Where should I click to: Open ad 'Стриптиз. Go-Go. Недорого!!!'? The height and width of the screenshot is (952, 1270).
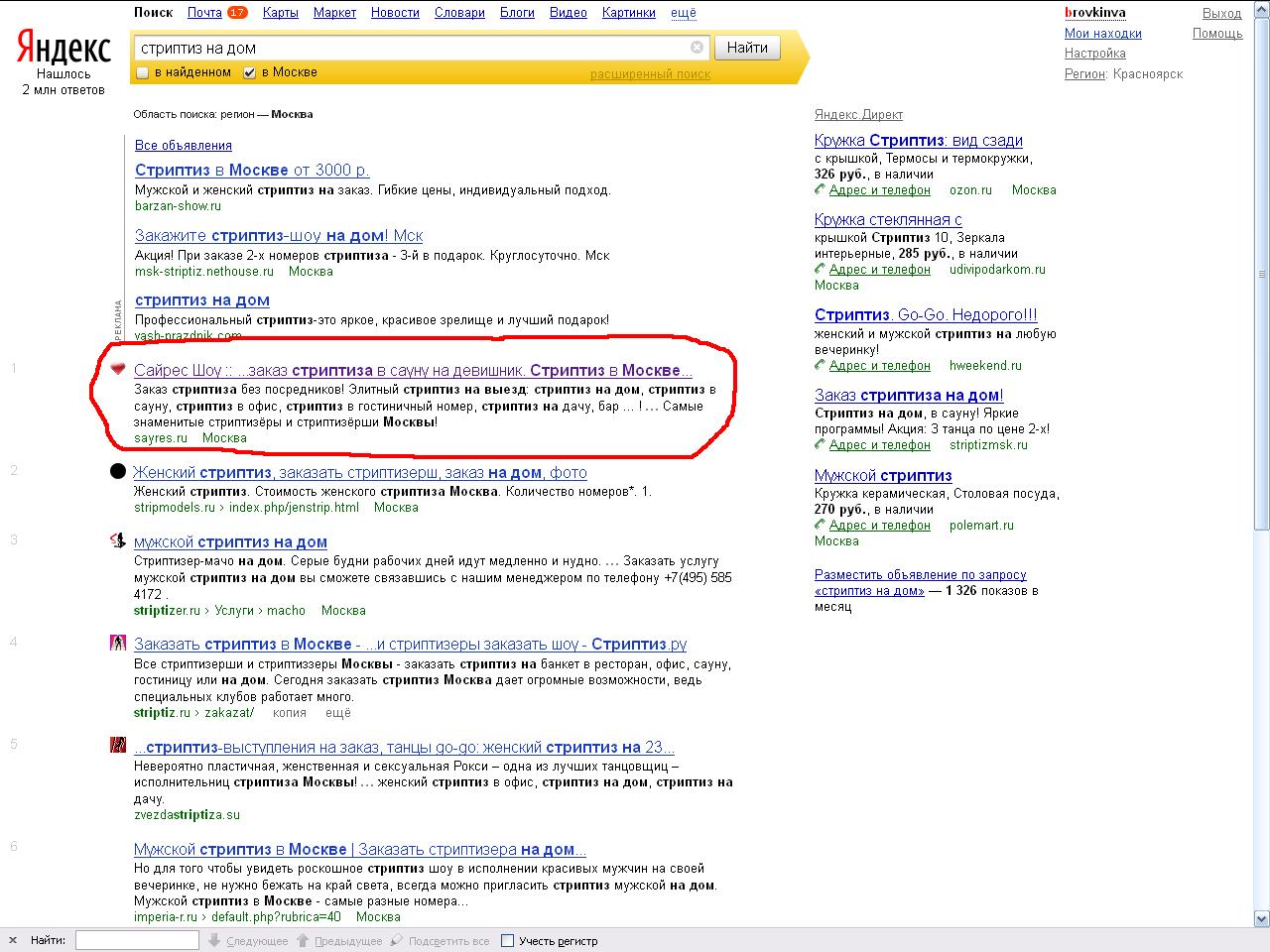pos(926,315)
